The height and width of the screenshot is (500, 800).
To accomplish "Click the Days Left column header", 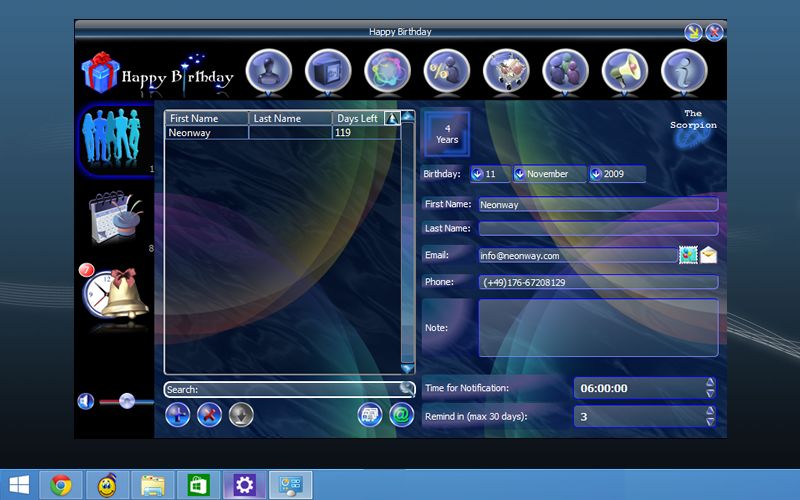I will 358,118.
